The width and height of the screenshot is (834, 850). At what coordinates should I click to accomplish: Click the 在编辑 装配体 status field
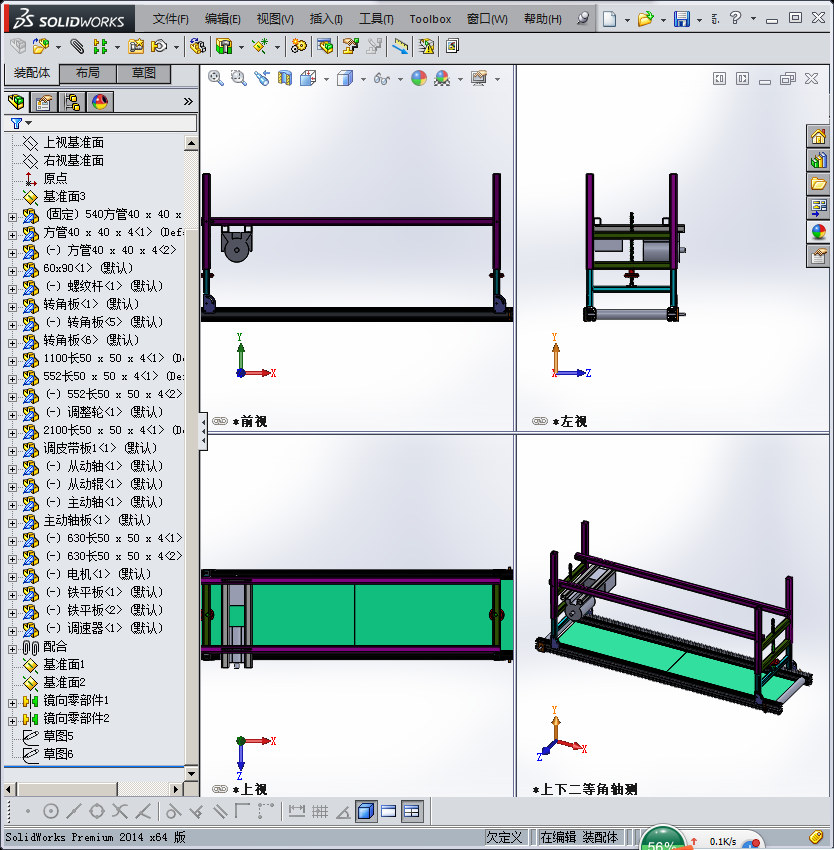[x=579, y=837]
